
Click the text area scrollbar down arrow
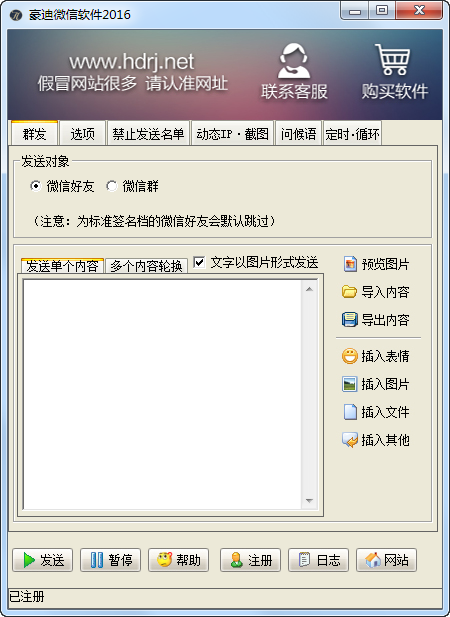coord(309,501)
